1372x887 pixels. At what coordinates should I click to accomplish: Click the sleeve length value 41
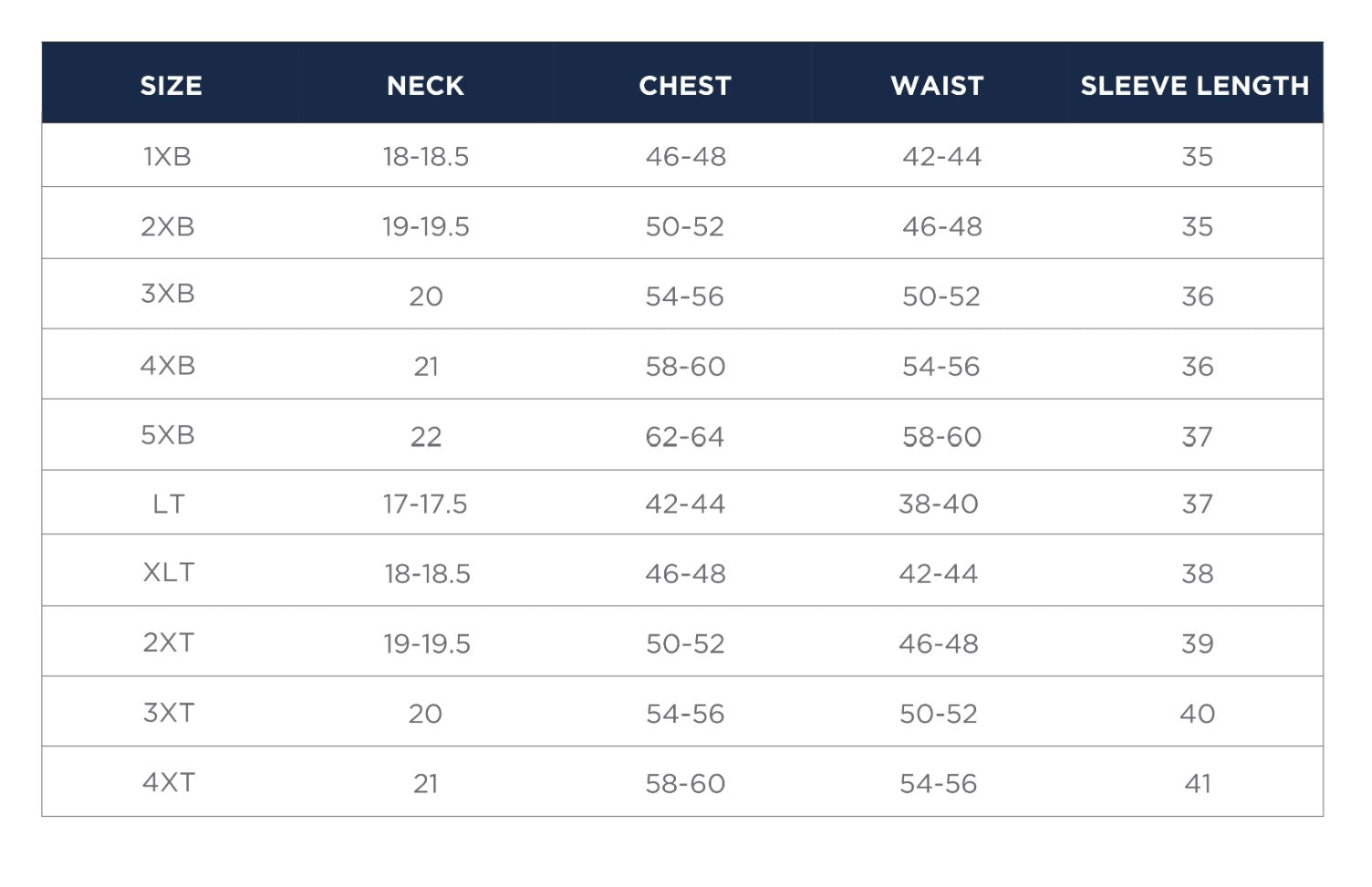point(1197,783)
